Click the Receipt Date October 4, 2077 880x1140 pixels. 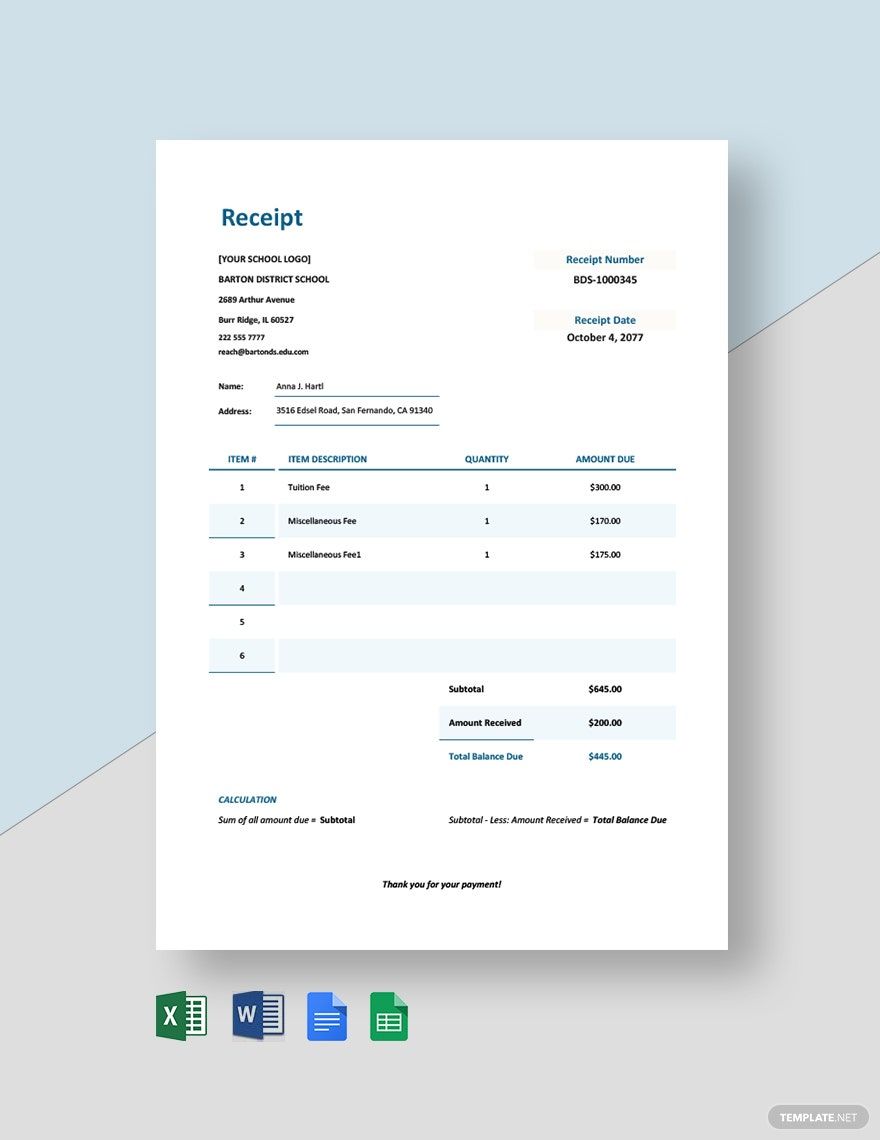[x=604, y=337]
